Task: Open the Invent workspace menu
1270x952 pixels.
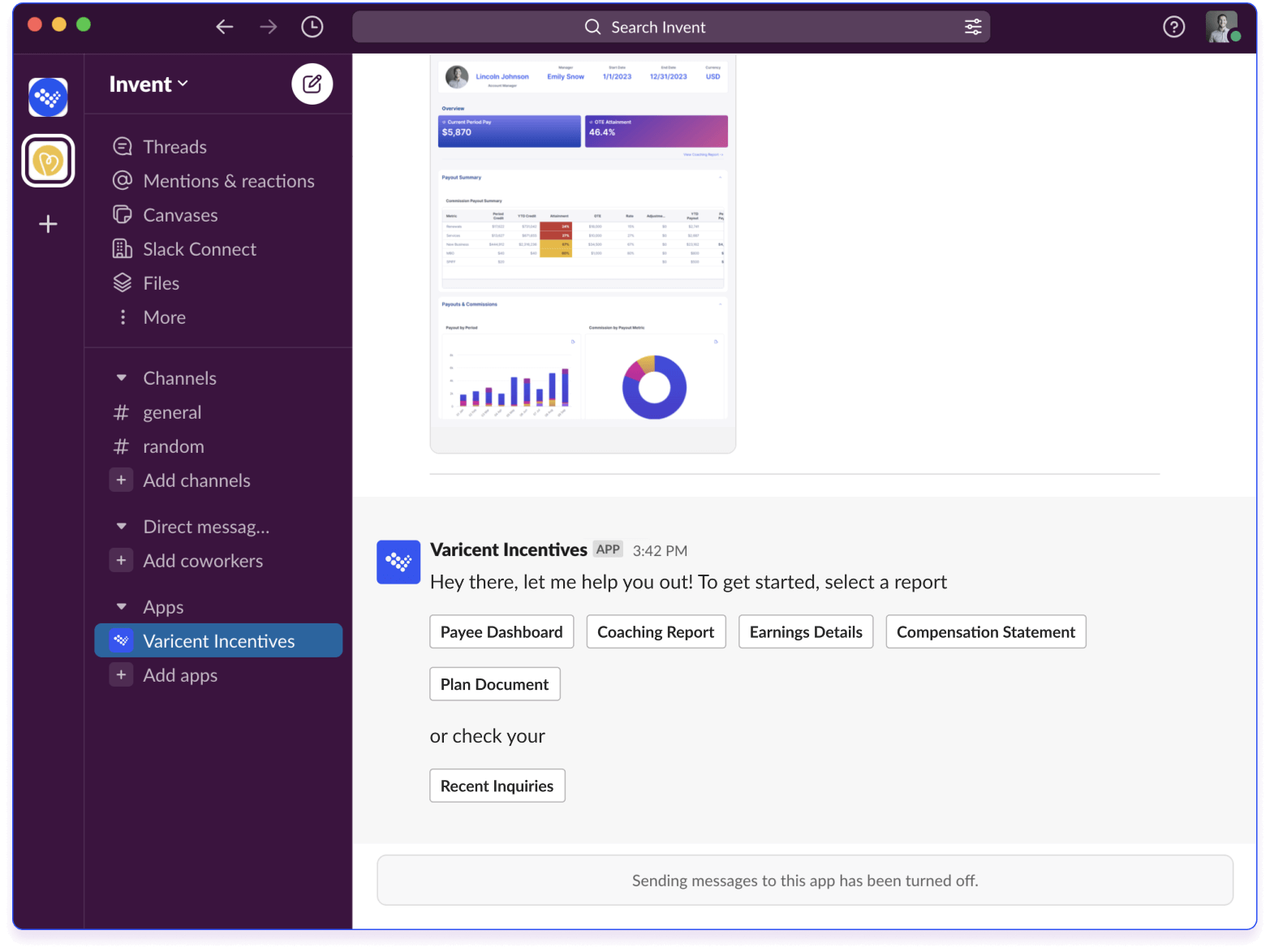Action: [148, 84]
